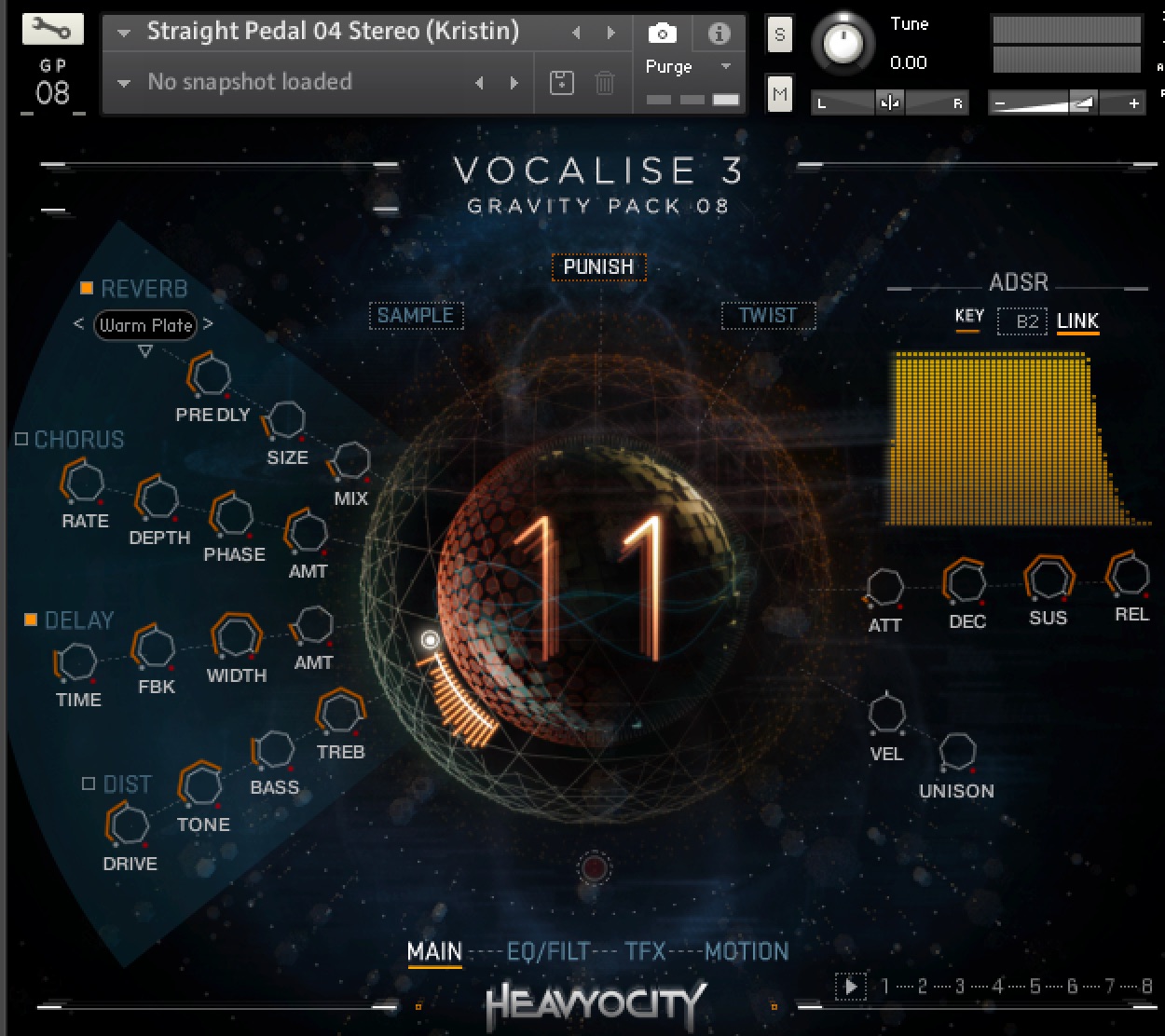The width and height of the screenshot is (1165, 1036).
Task: Delete the snapshot with the trash icon
Action: (604, 83)
